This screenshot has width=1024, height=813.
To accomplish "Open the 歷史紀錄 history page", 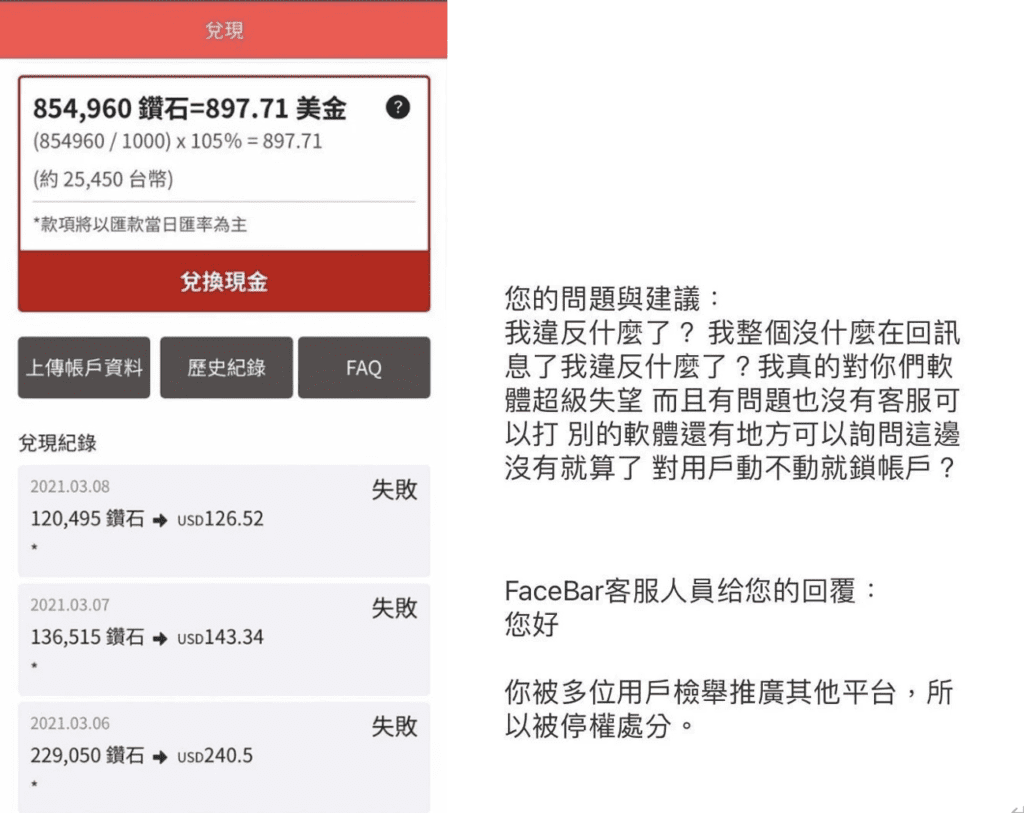I will click(x=226, y=368).
